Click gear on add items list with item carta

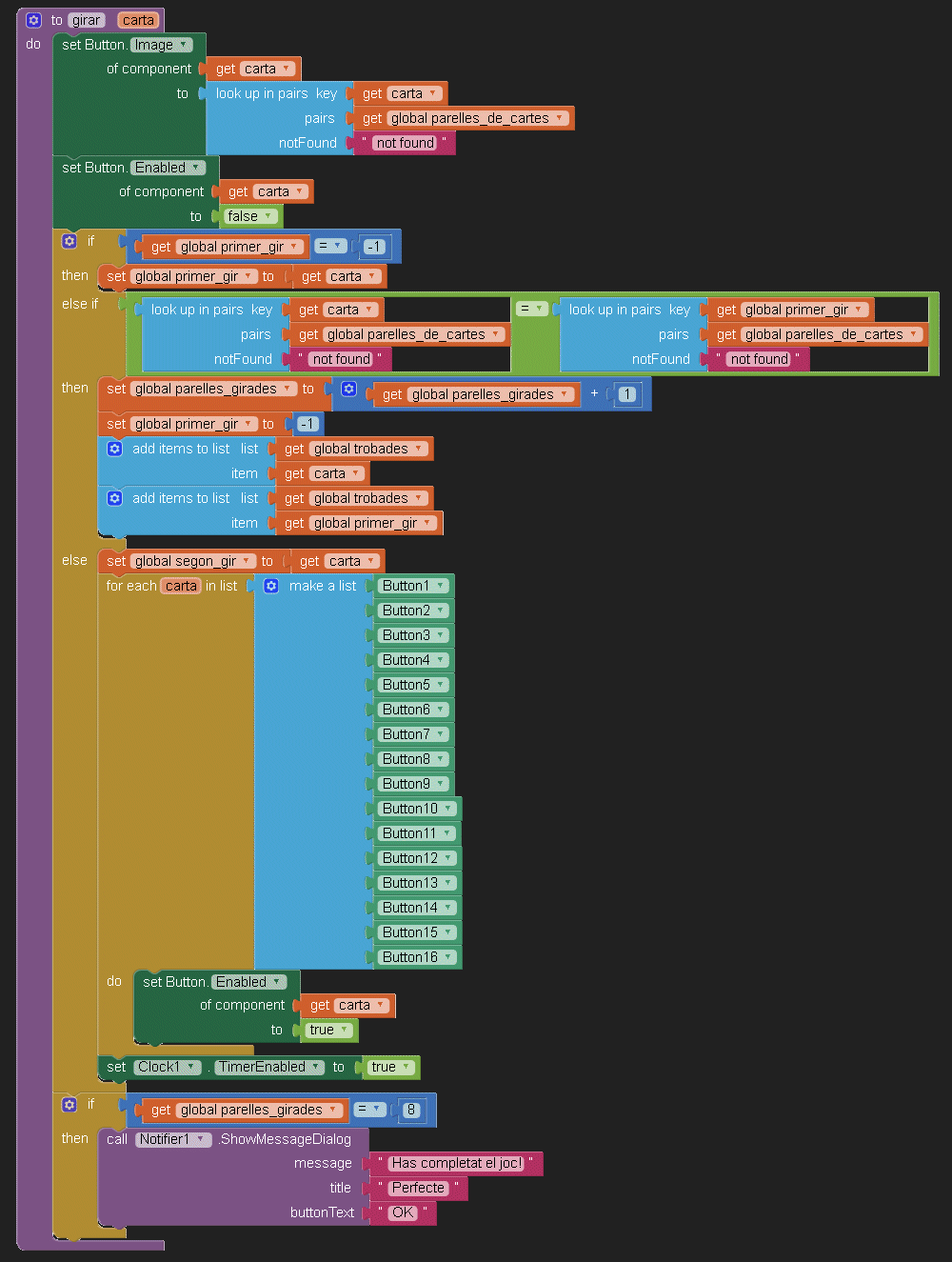coord(115,449)
